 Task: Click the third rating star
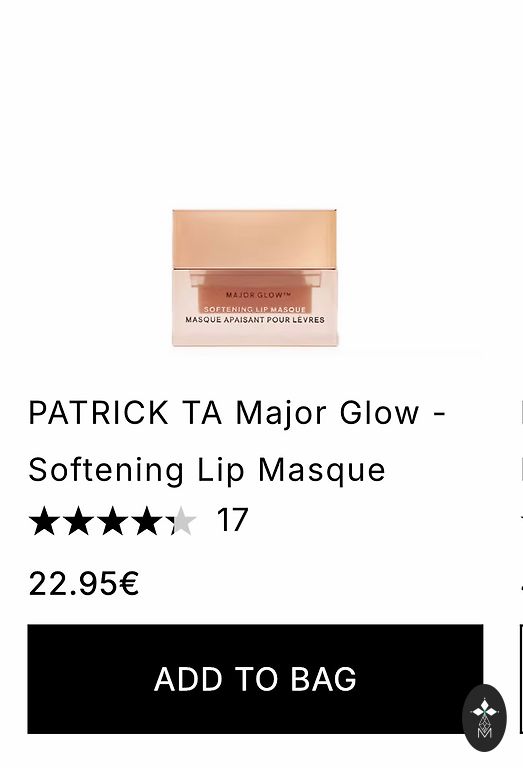click(113, 521)
